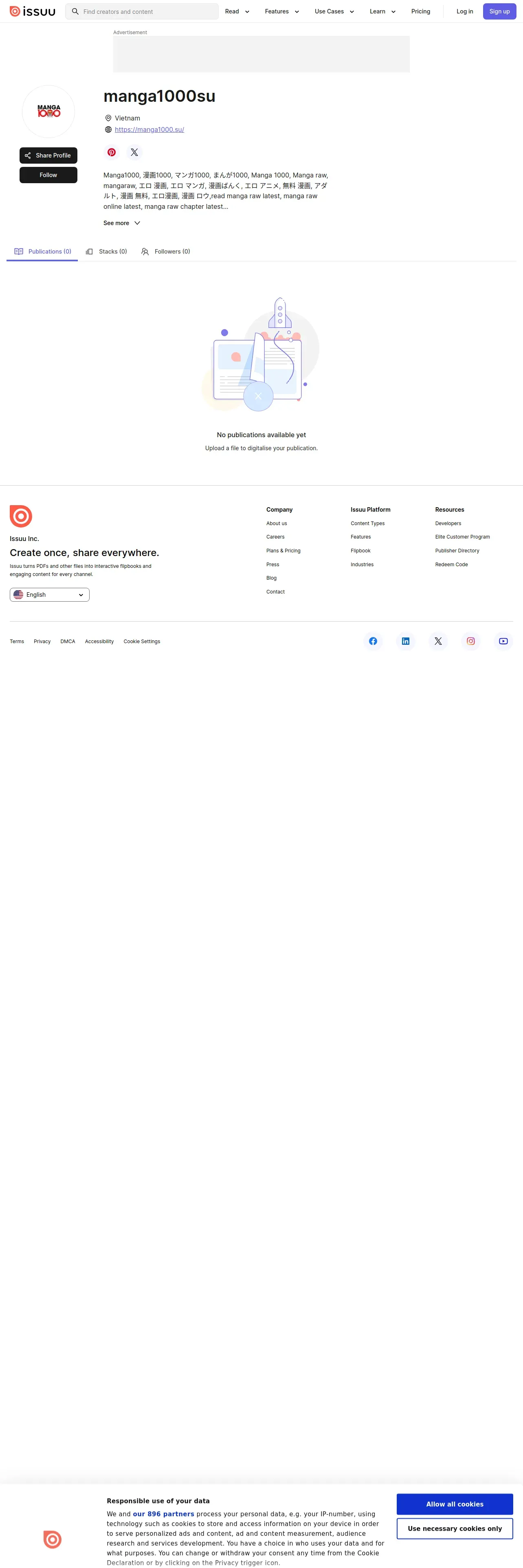This screenshot has width=523, height=1568.
Task: Click the manga1000su profile heading
Action: [160, 96]
